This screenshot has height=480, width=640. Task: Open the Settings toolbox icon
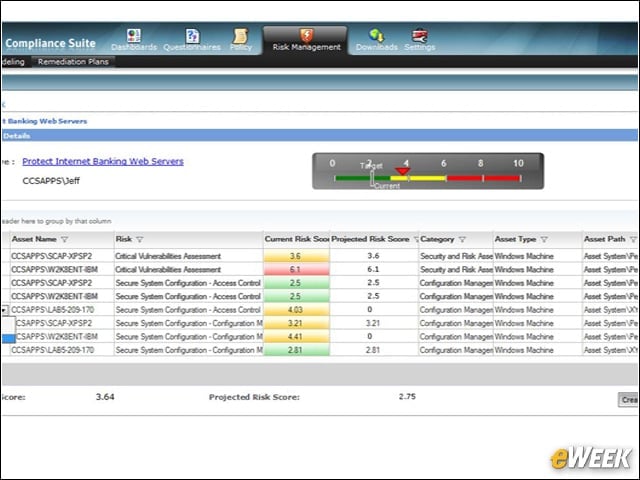point(420,36)
